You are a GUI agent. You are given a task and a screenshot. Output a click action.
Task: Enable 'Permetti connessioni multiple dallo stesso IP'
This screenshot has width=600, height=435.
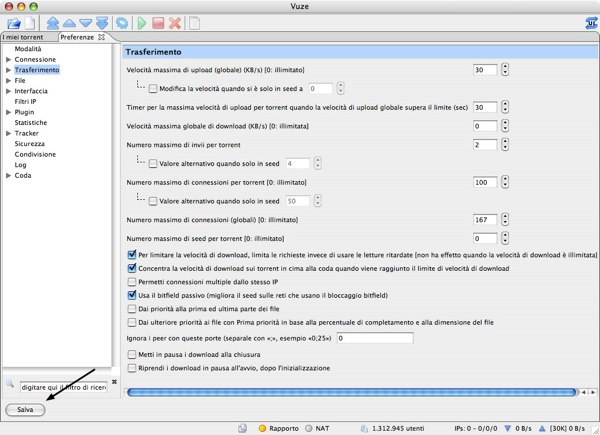click(132, 282)
